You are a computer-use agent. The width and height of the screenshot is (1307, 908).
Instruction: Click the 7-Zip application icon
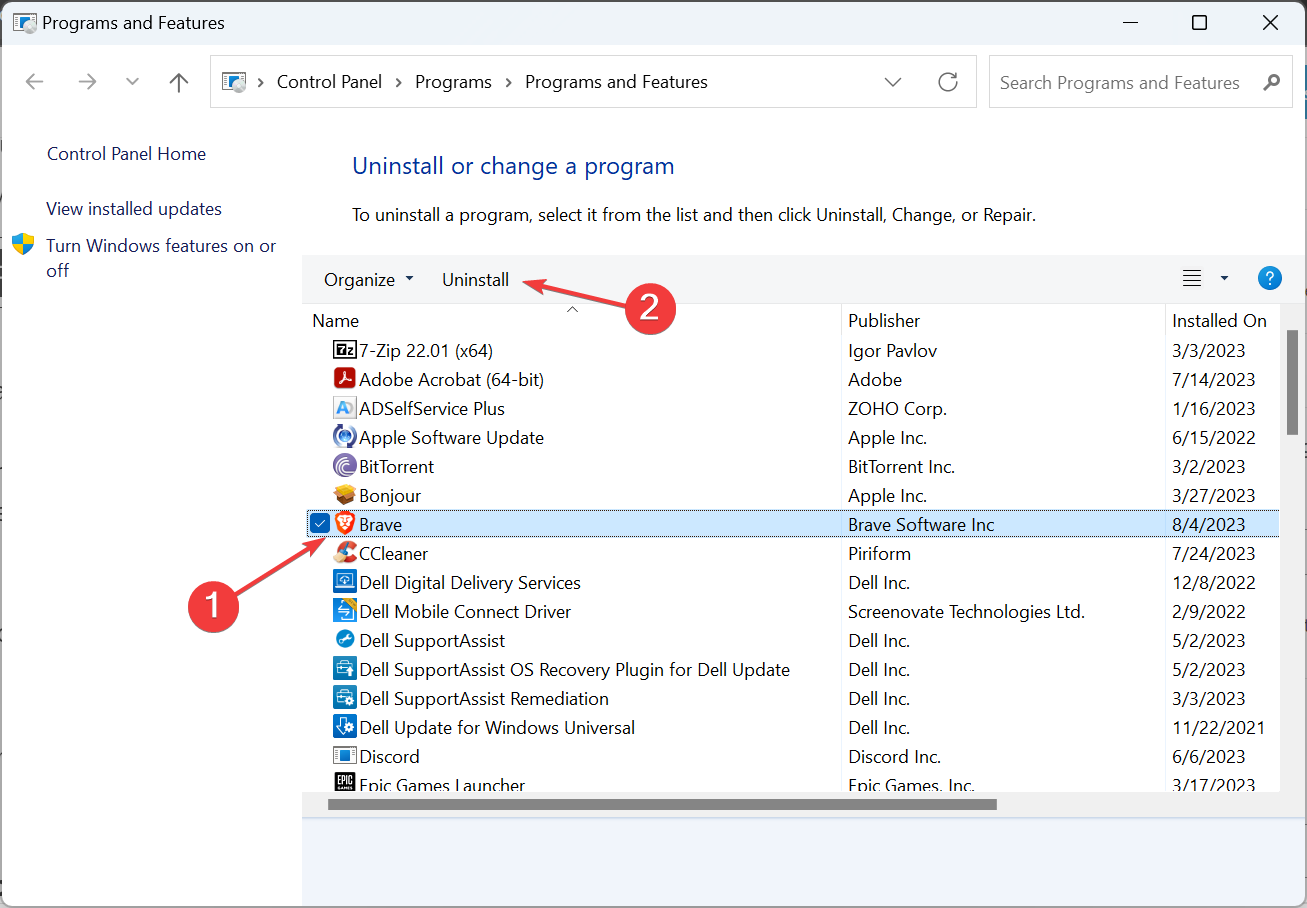pos(343,350)
